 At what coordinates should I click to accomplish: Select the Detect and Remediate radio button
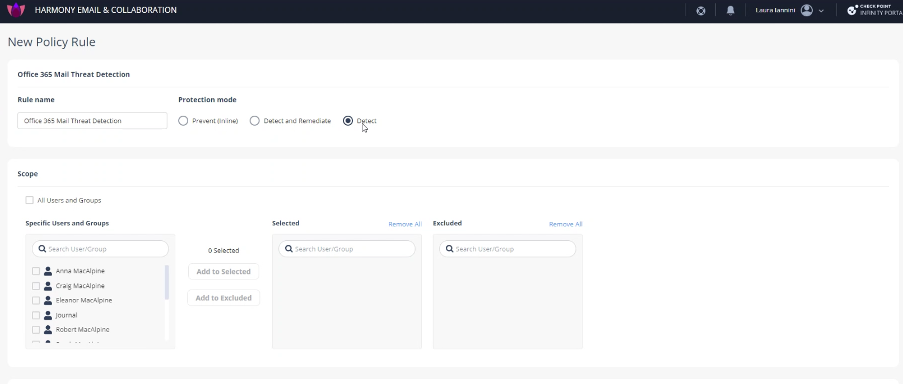tap(254, 121)
